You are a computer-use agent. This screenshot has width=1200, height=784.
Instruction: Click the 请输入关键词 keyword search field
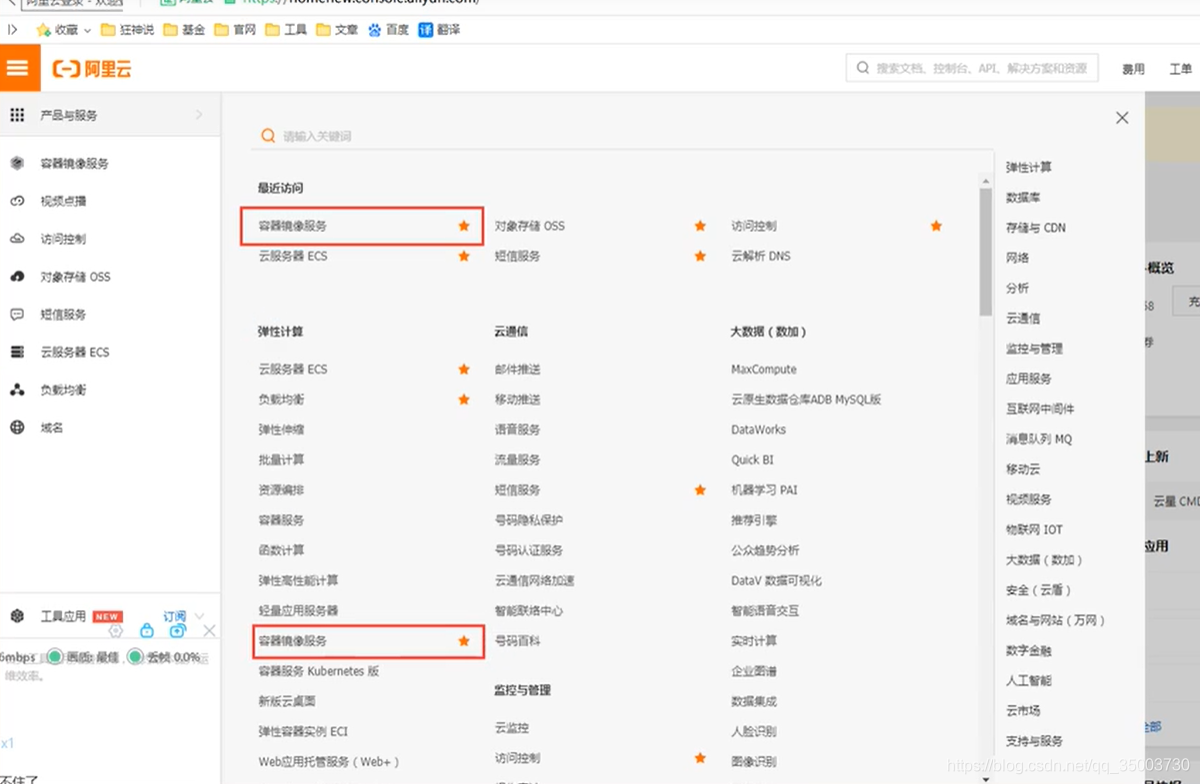click(622, 136)
